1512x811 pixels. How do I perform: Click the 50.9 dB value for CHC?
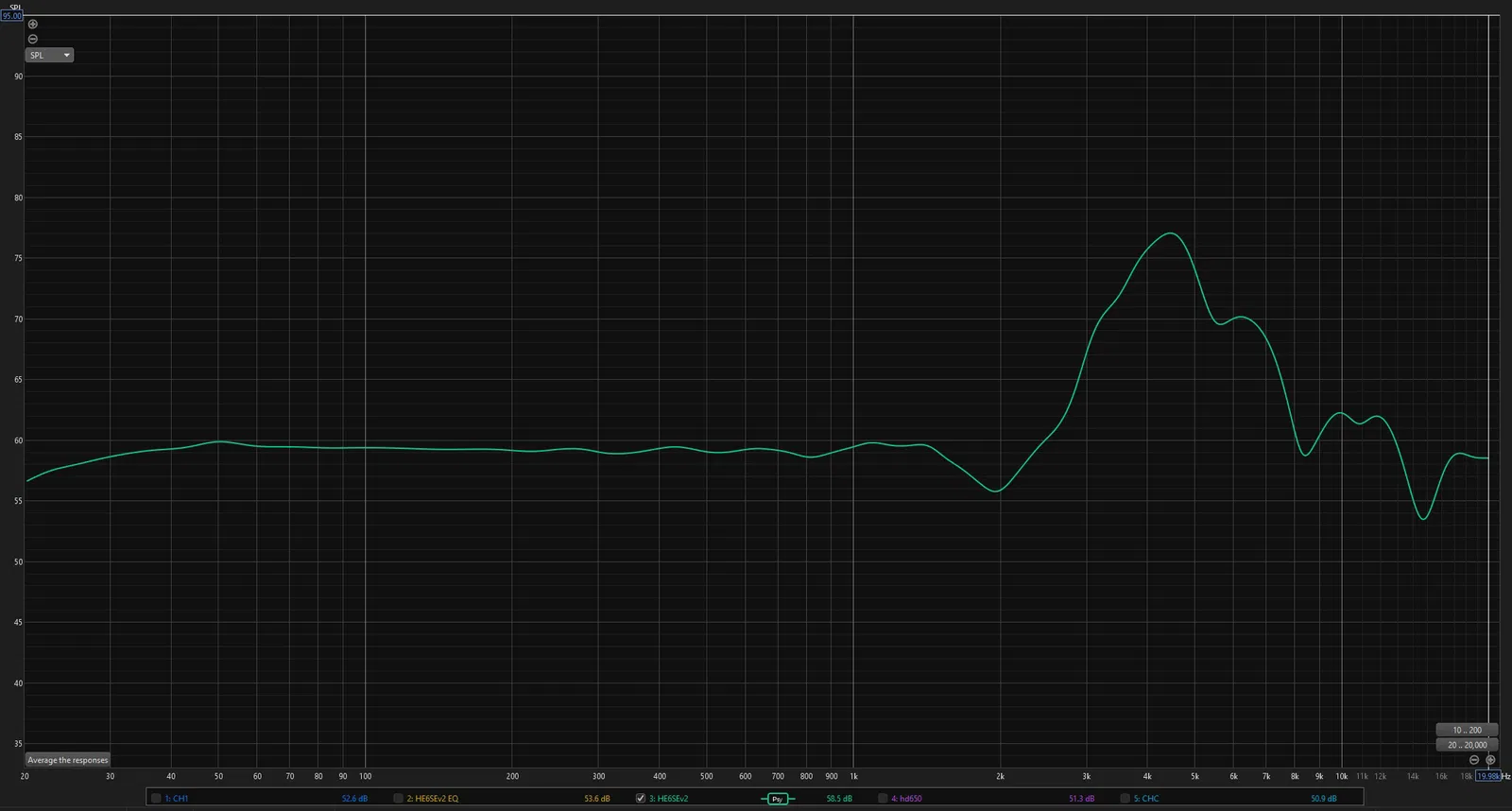coord(1324,799)
